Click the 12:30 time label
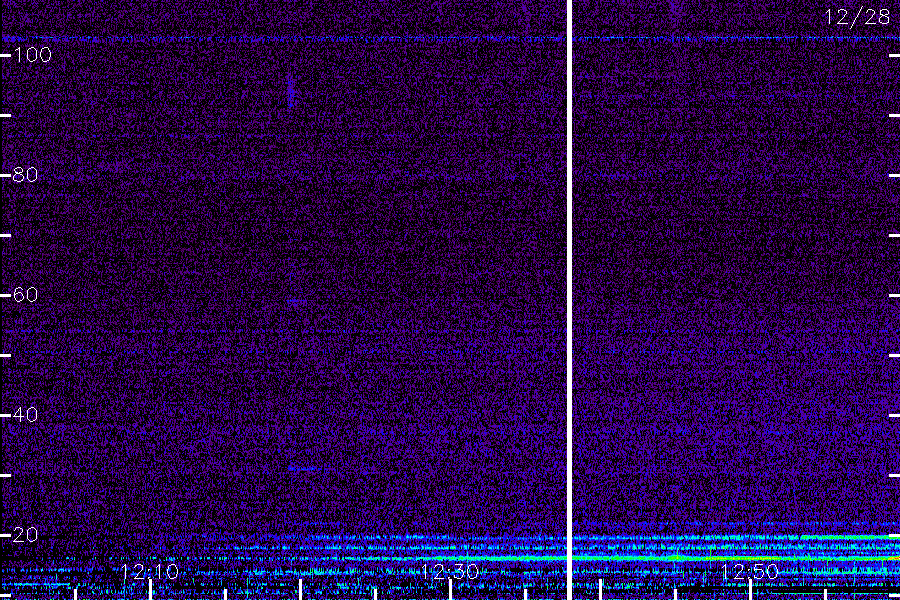This screenshot has width=900, height=600. [450, 572]
